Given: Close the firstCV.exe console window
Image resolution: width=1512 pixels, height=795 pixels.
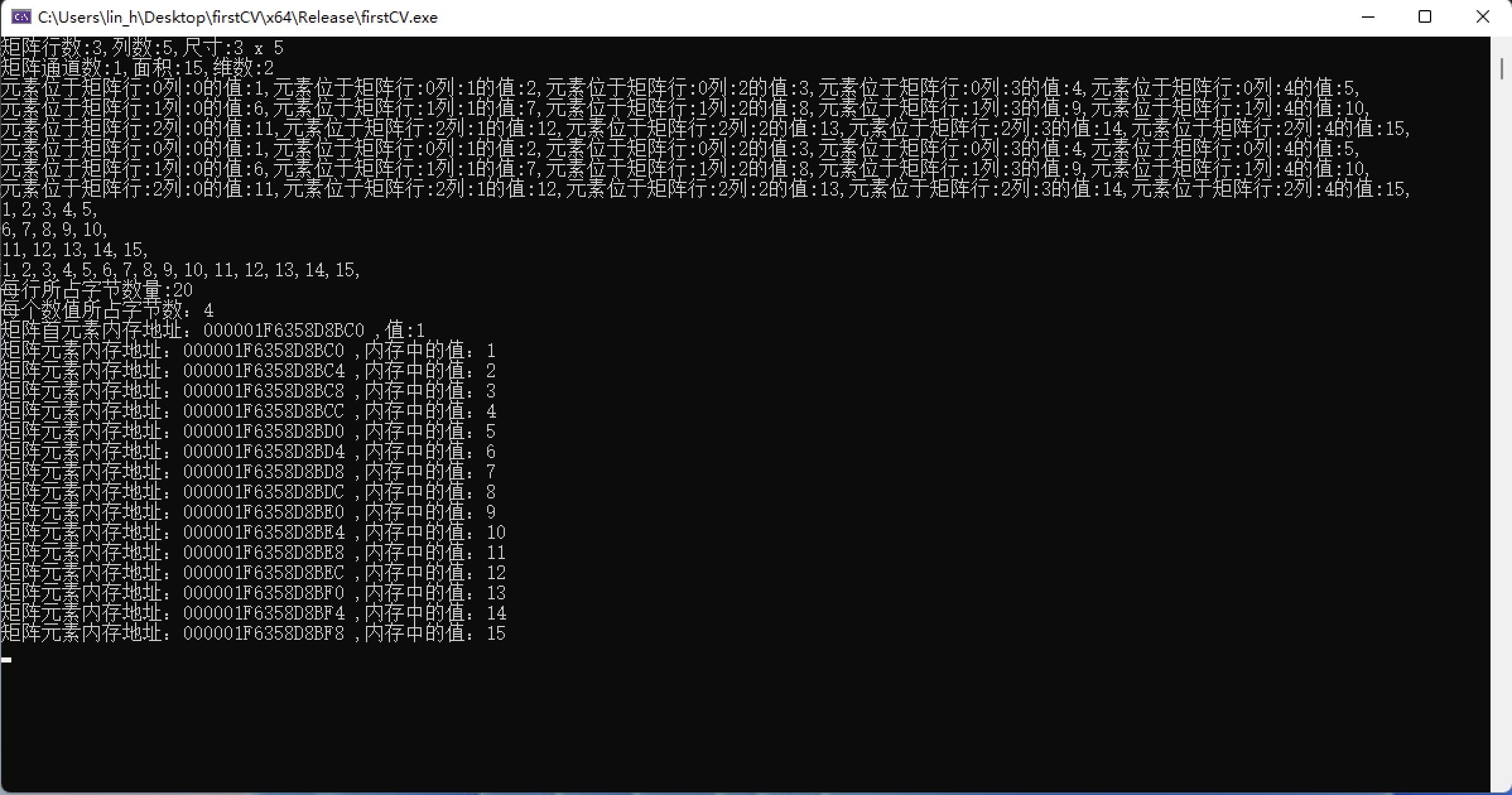Looking at the screenshot, I should [1482, 17].
